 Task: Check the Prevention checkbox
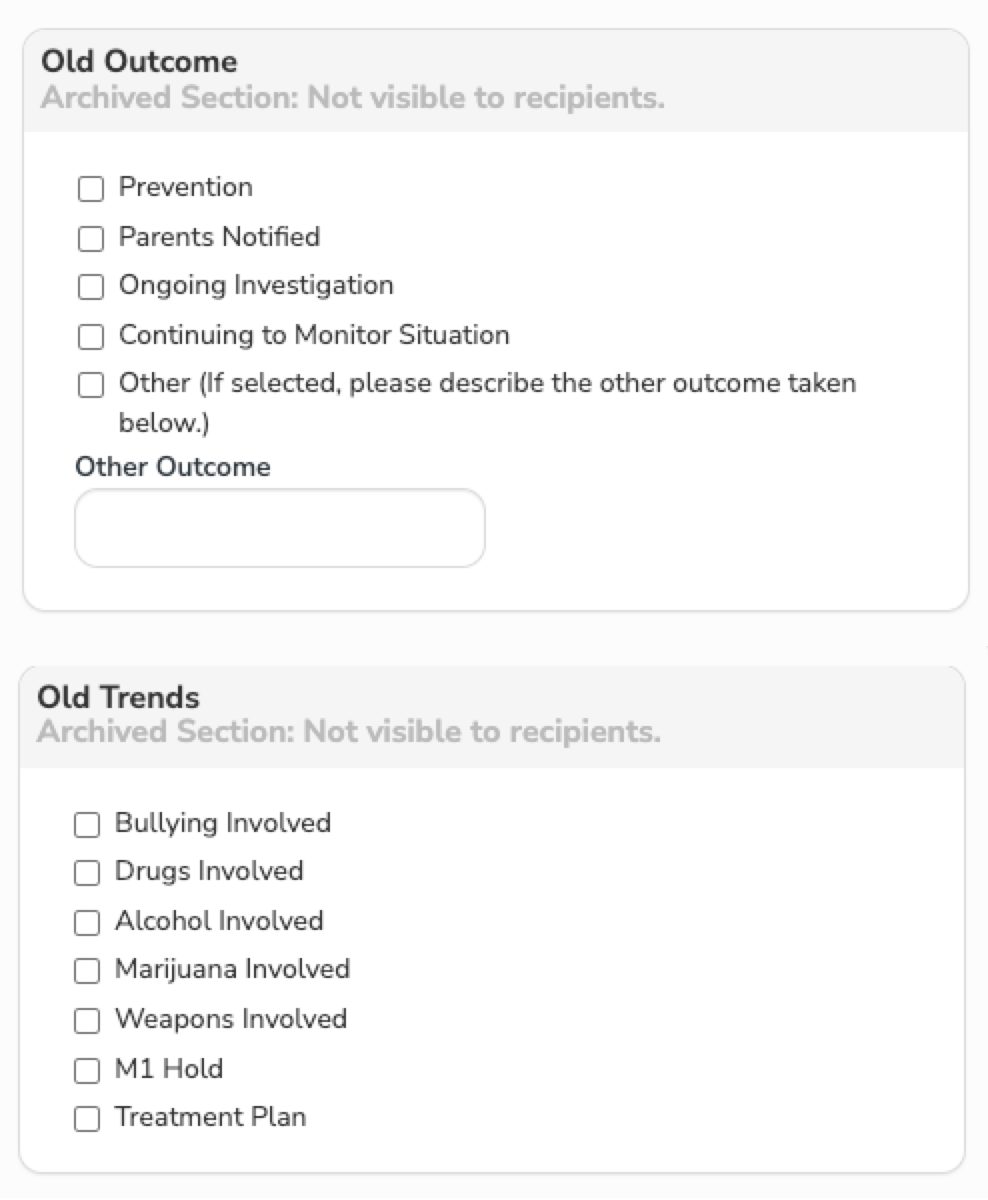(x=91, y=188)
